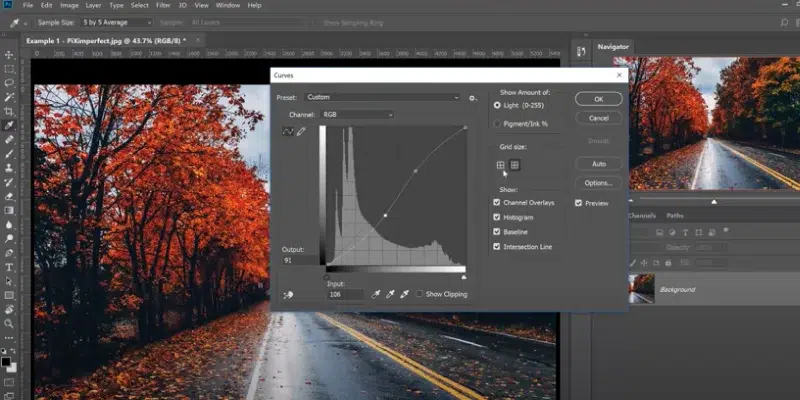Choose the pencil draw-curve icon
The image size is (800, 400).
pos(301,132)
